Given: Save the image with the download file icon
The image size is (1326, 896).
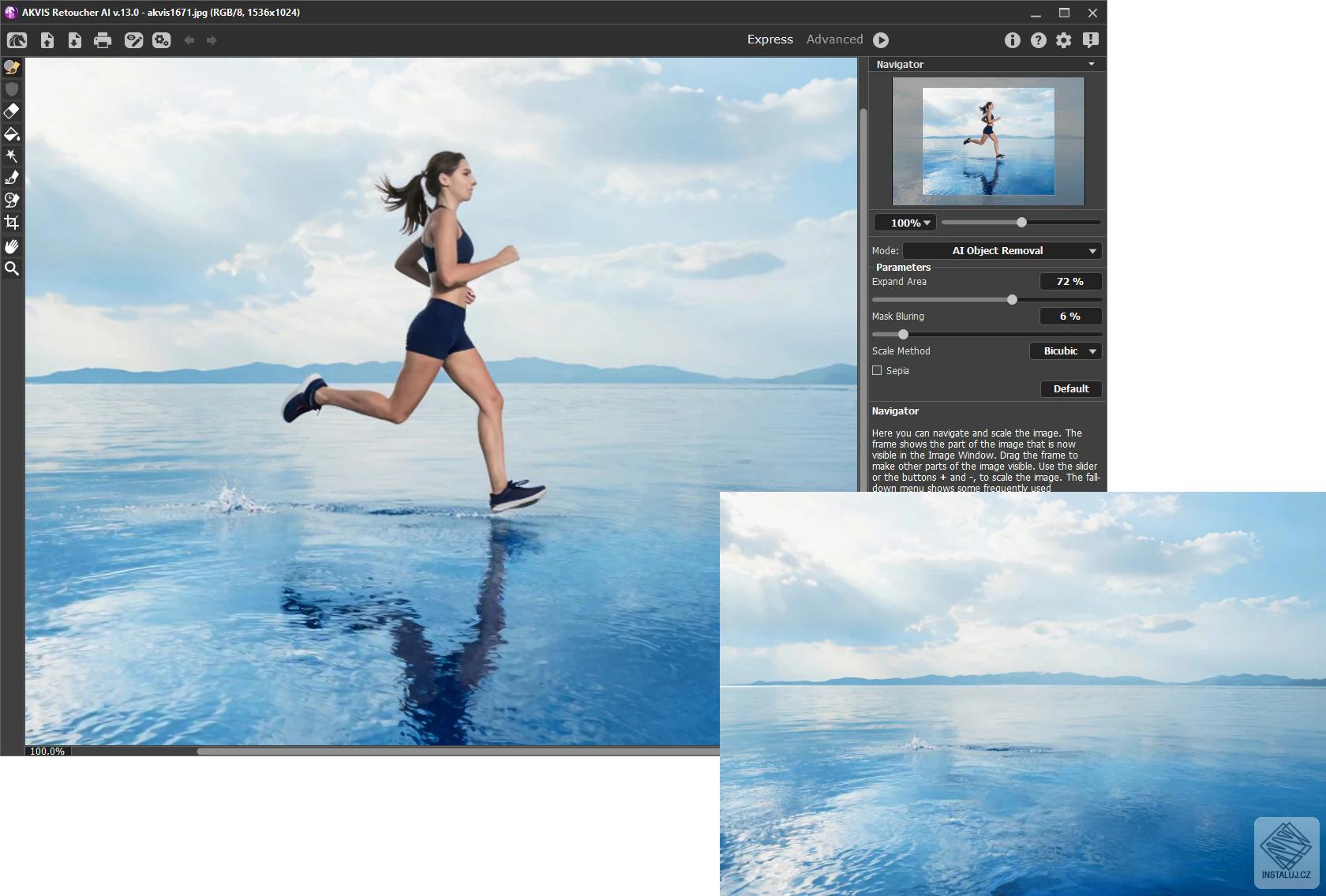Looking at the screenshot, I should tap(75, 40).
